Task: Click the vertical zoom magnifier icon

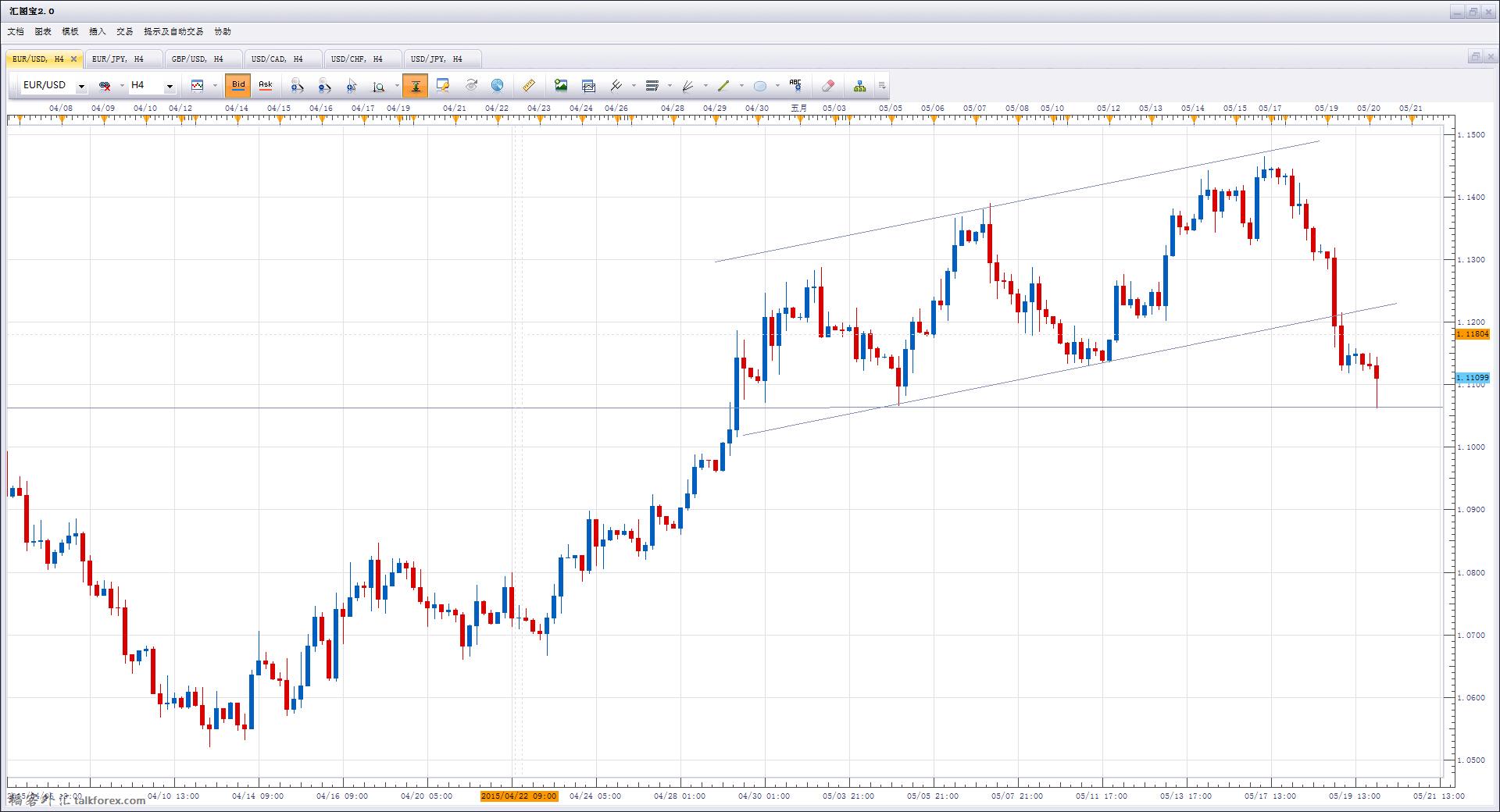Action: [x=379, y=86]
